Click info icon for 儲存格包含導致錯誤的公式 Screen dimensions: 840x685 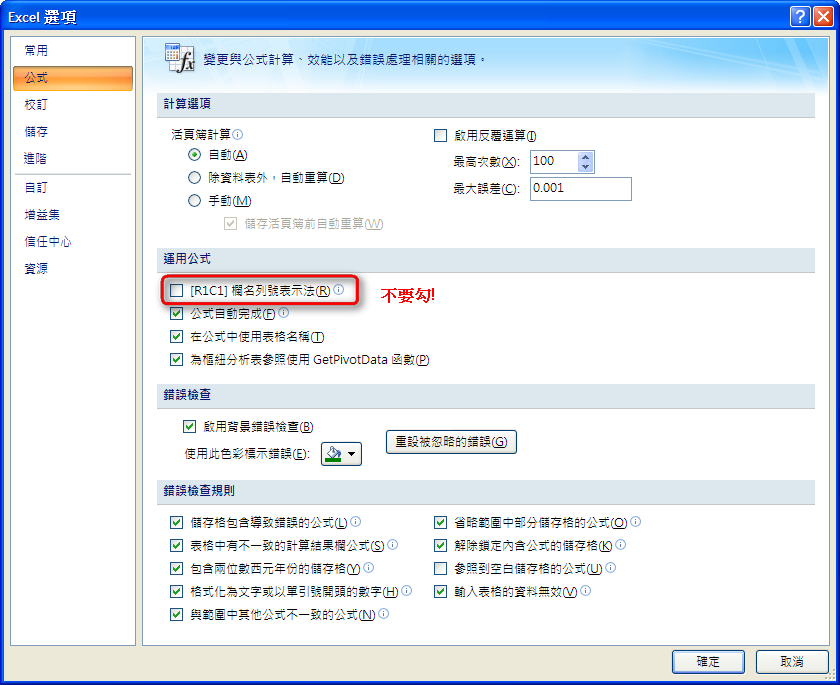(x=355, y=521)
